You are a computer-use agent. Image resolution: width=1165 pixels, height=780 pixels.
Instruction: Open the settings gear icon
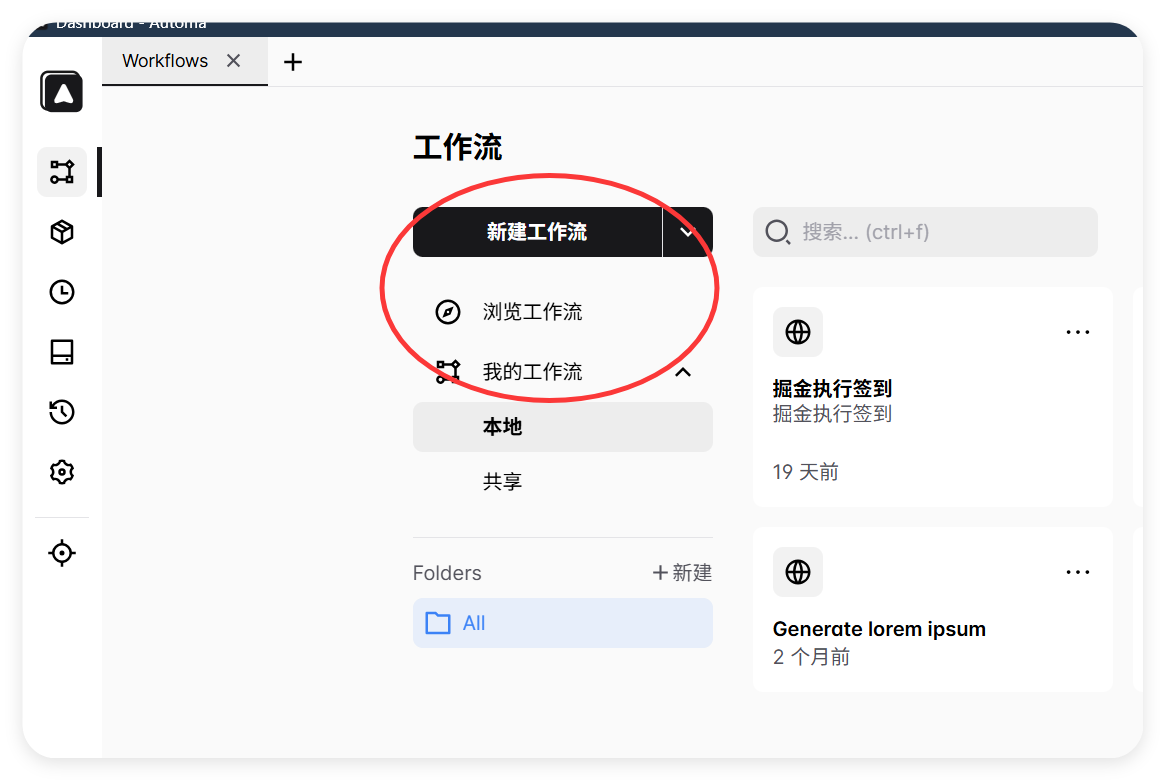pyautogui.click(x=62, y=472)
